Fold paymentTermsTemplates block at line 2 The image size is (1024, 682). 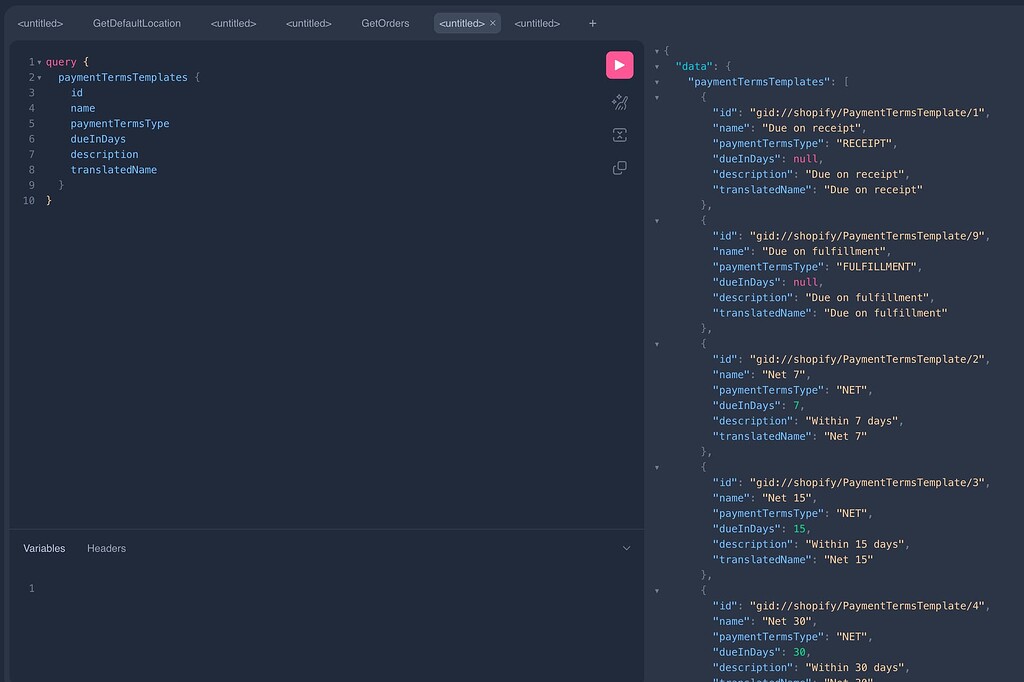[x=39, y=78]
